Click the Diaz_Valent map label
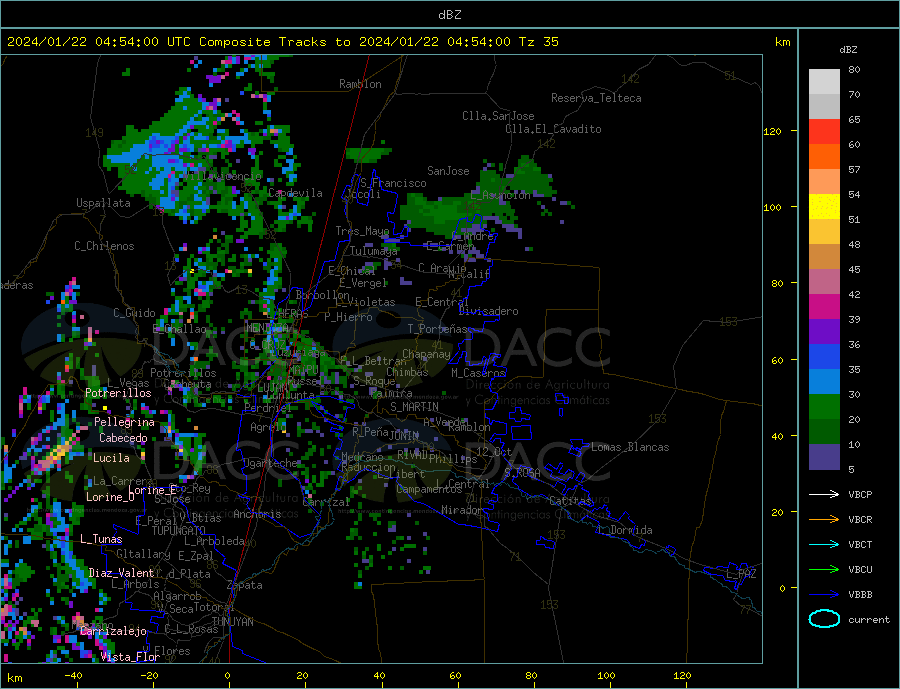This screenshot has width=900, height=689. click(121, 573)
